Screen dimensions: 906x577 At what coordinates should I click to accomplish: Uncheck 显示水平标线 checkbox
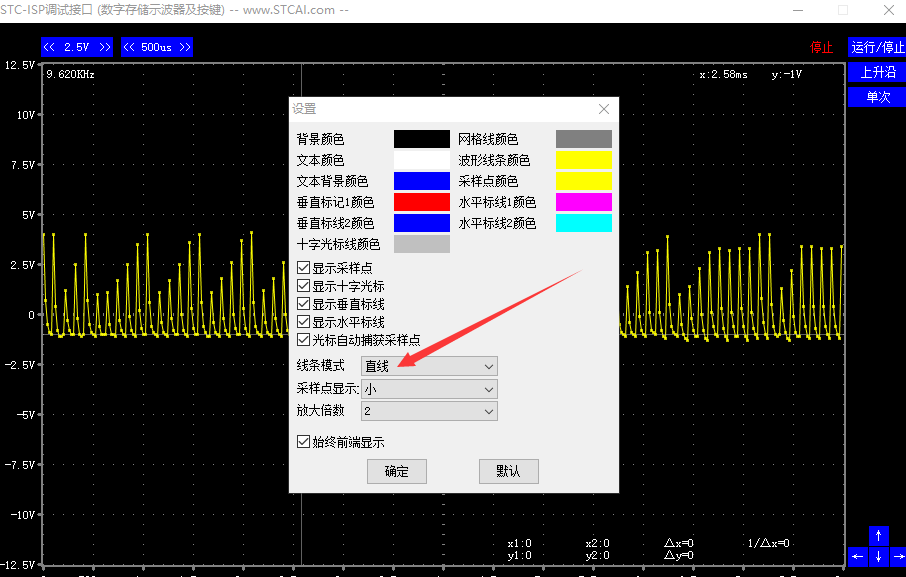coord(303,322)
